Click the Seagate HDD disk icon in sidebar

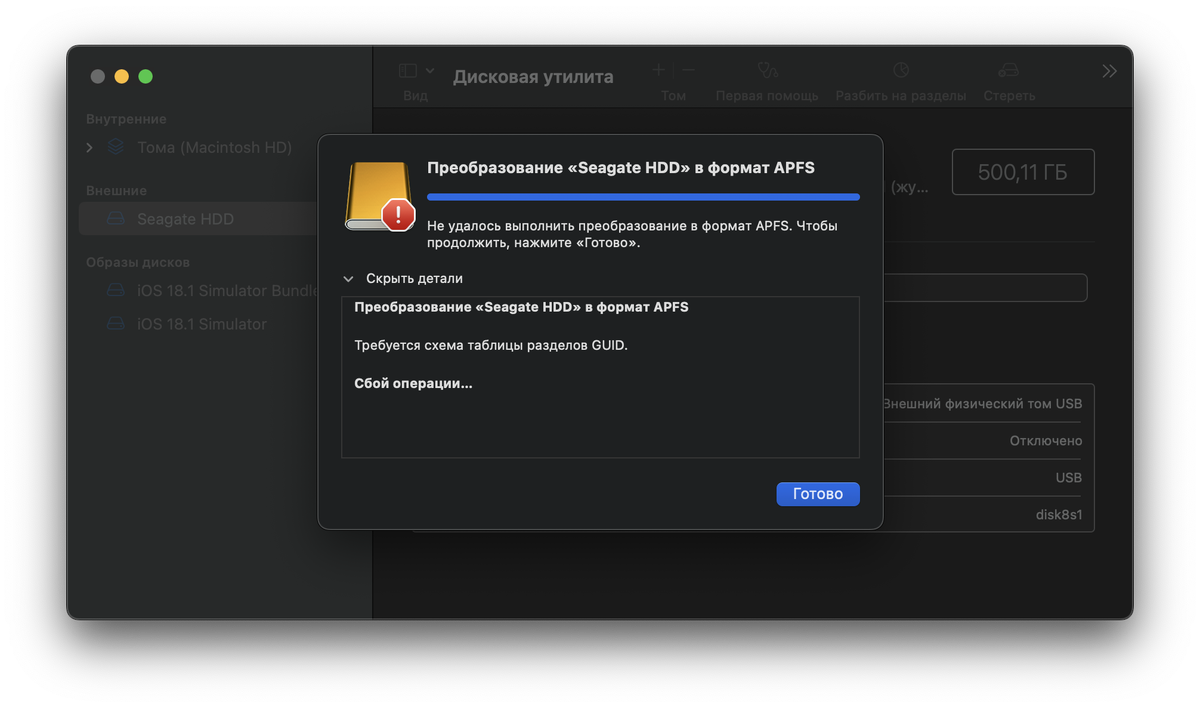tap(116, 219)
